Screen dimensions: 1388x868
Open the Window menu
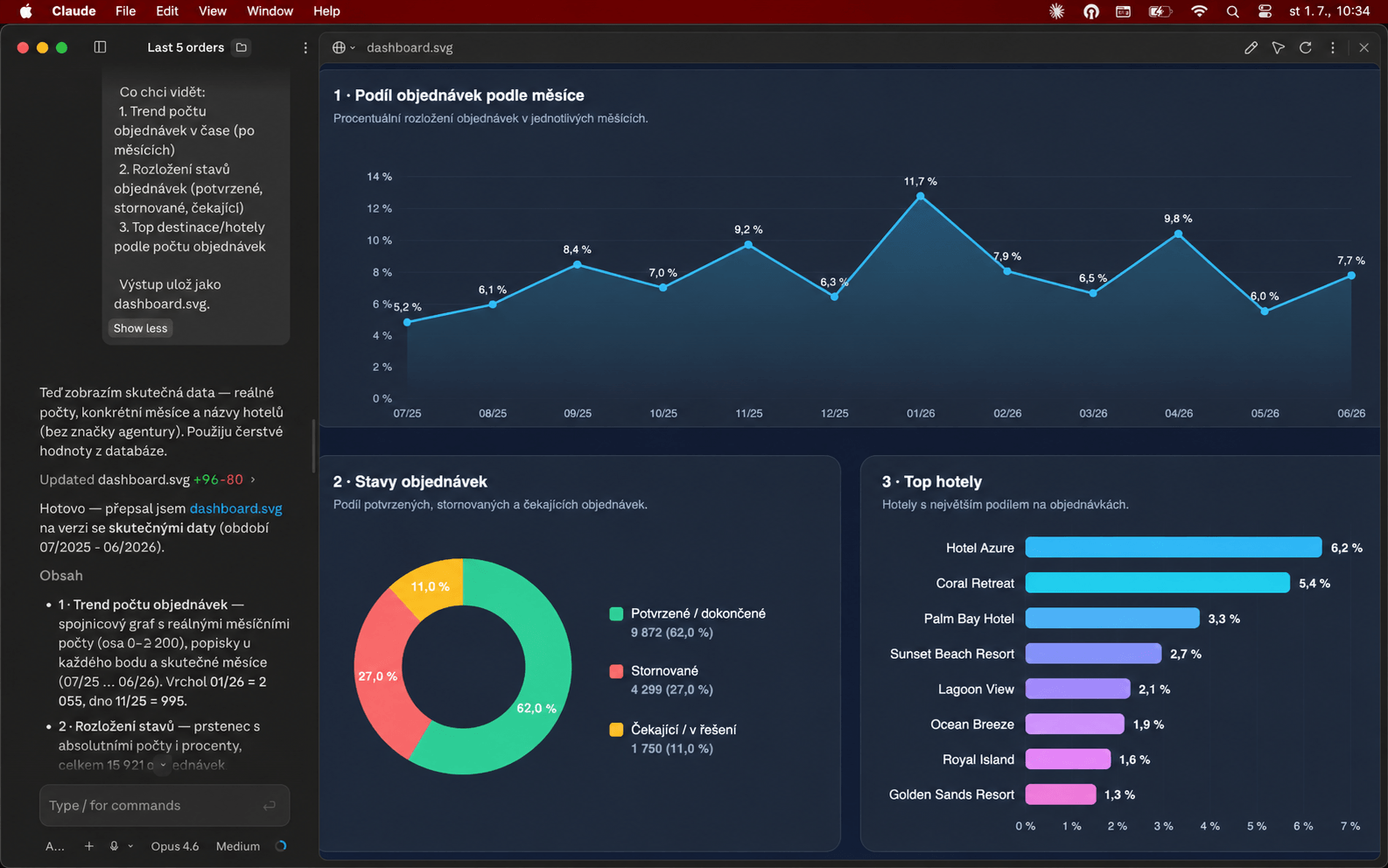click(x=270, y=11)
